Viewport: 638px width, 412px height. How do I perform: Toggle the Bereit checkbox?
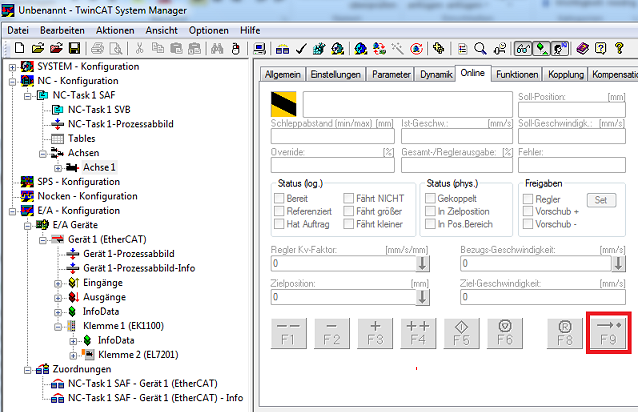pyautogui.click(x=279, y=198)
